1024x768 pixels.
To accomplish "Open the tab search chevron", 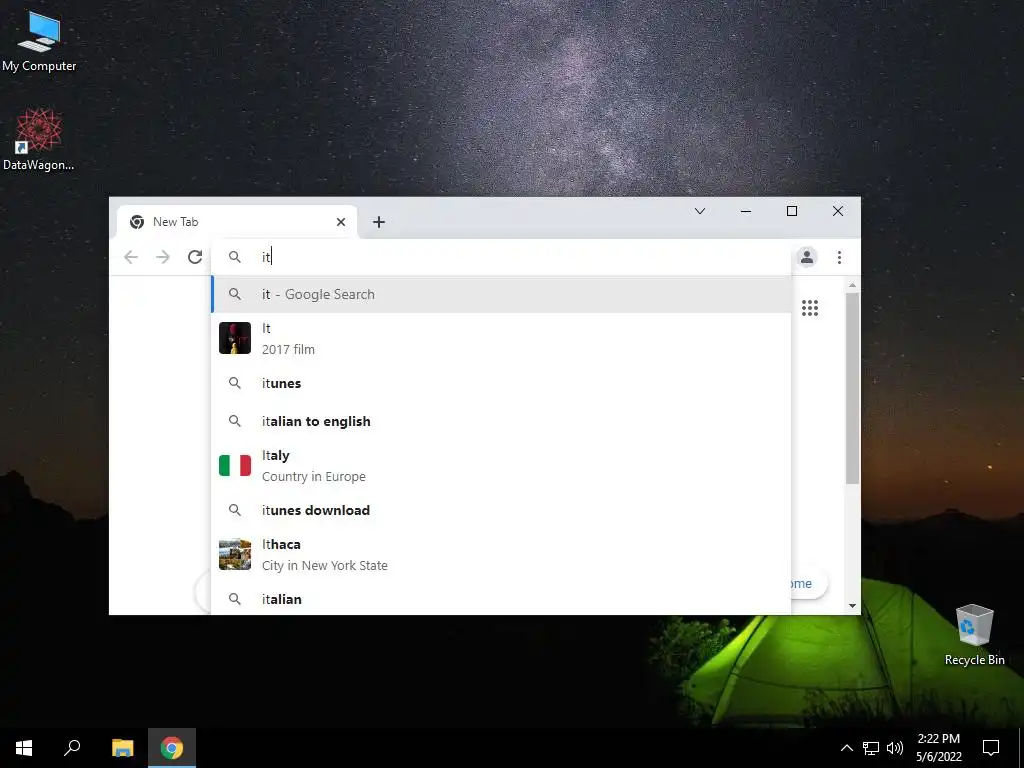I will click(699, 211).
